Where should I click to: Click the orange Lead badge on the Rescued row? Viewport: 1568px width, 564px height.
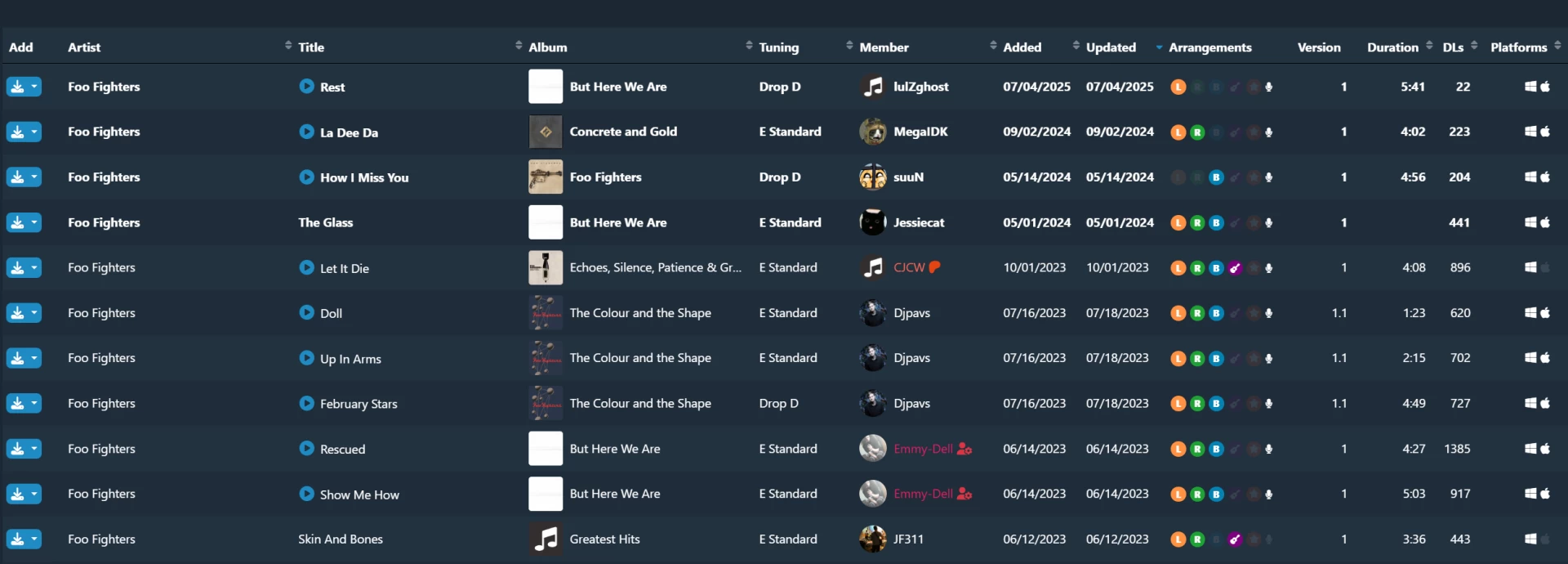point(1178,449)
